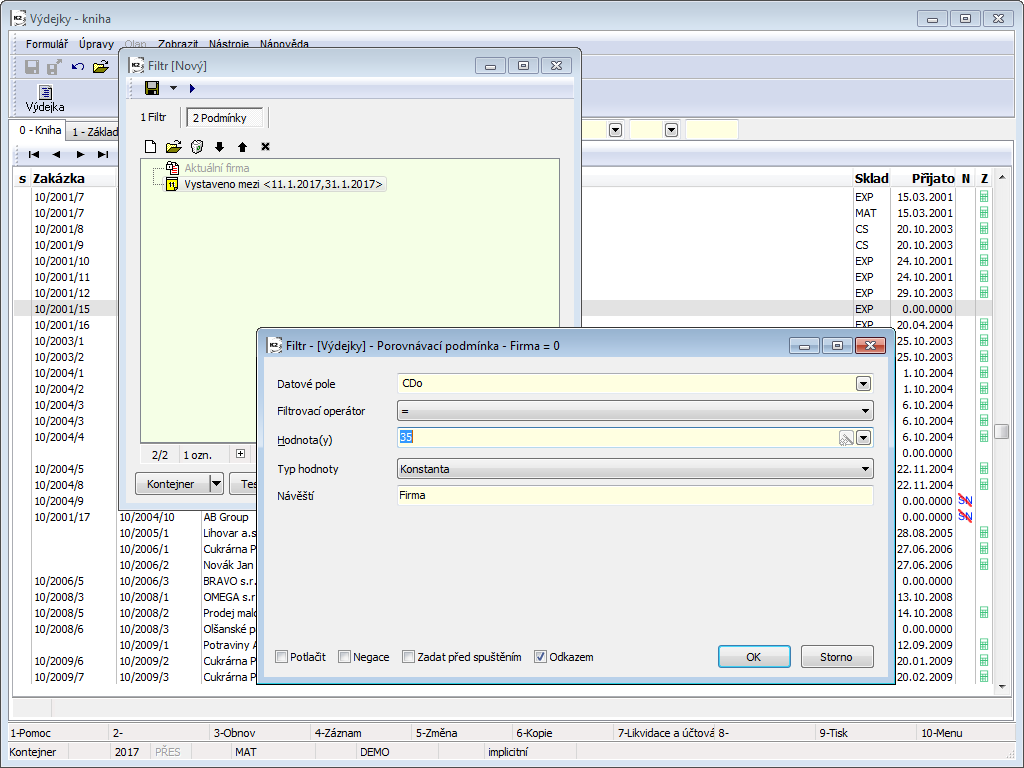1024x768 pixels.
Task: Enable the Potlačit checkbox
Action: (x=283, y=657)
